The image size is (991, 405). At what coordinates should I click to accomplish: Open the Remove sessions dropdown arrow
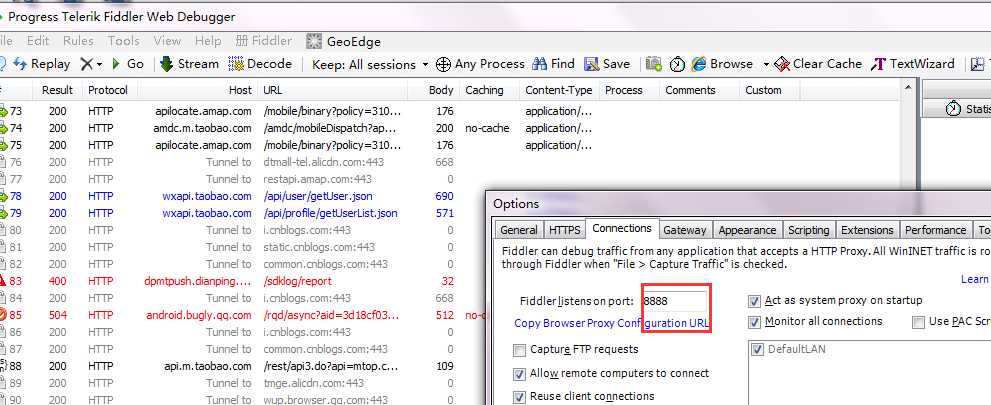tap(99, 64)
